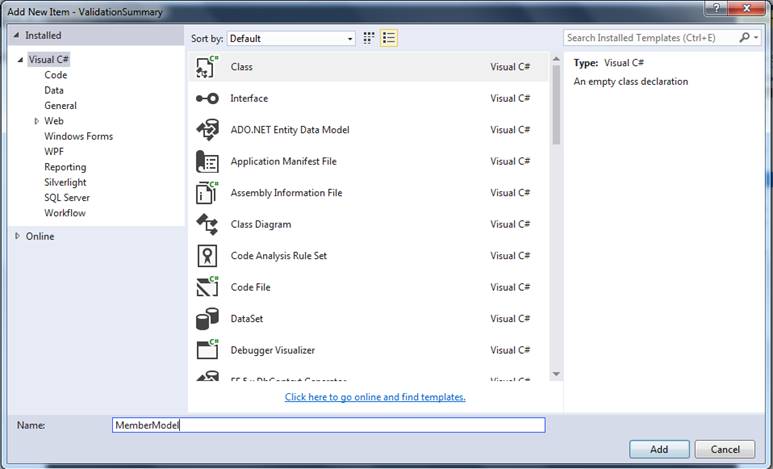Viewport: 773px width, 469px height.
Task: Collapse the Installed section
Action: (16, 36)
